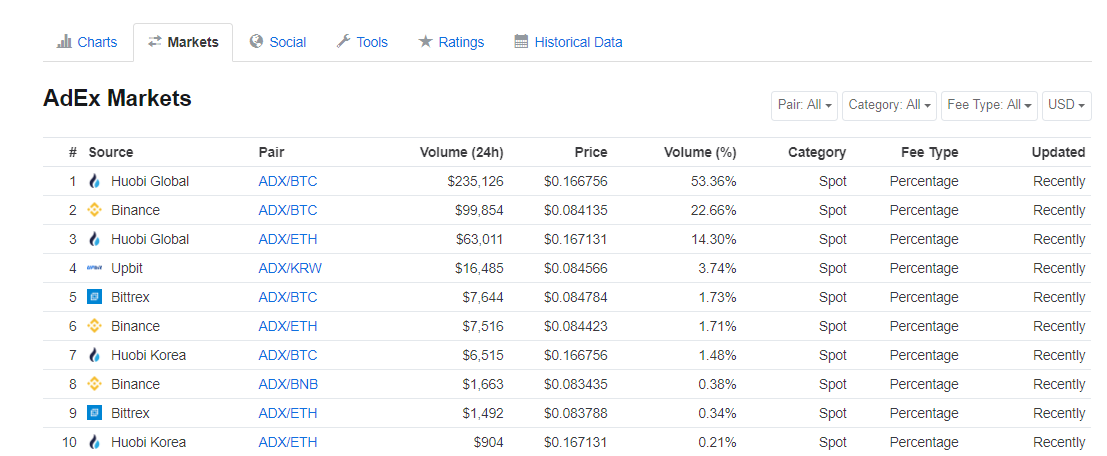Click the calendar icon on Historical Data tab
This screenshot has width=1107, height=456.
[x=521, y=42]
